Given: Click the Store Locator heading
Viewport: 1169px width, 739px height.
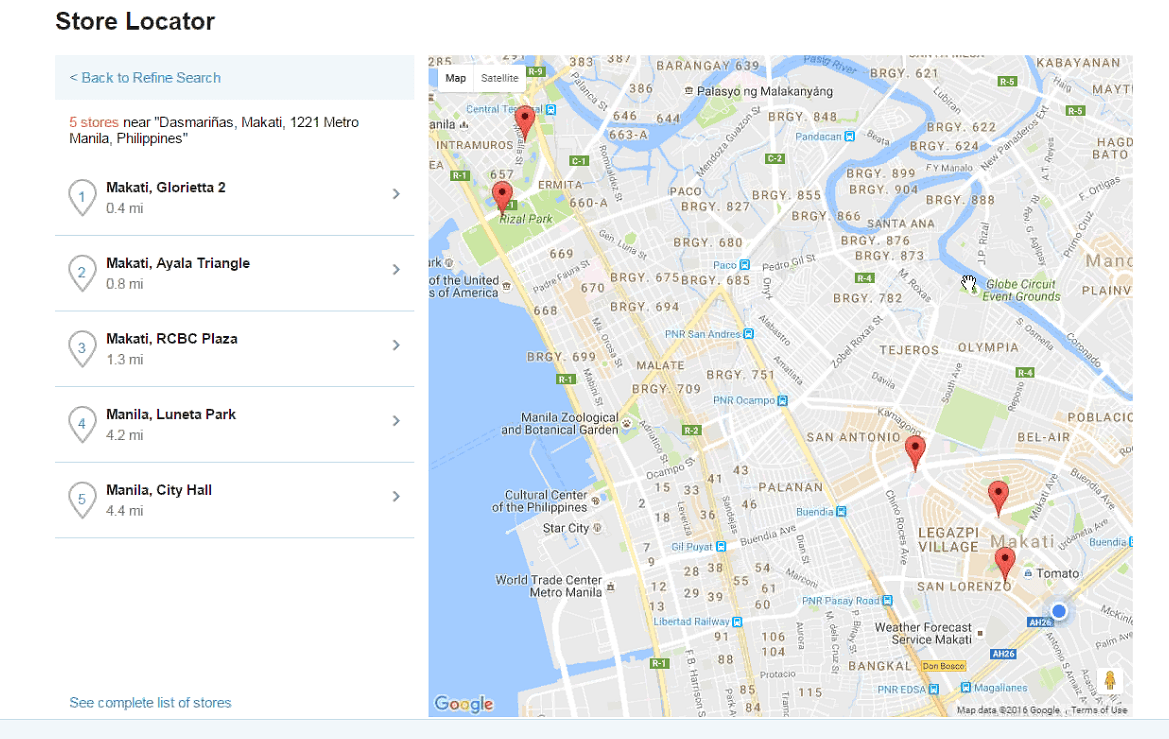Looking at the screenshot, I should pos(135,21).
